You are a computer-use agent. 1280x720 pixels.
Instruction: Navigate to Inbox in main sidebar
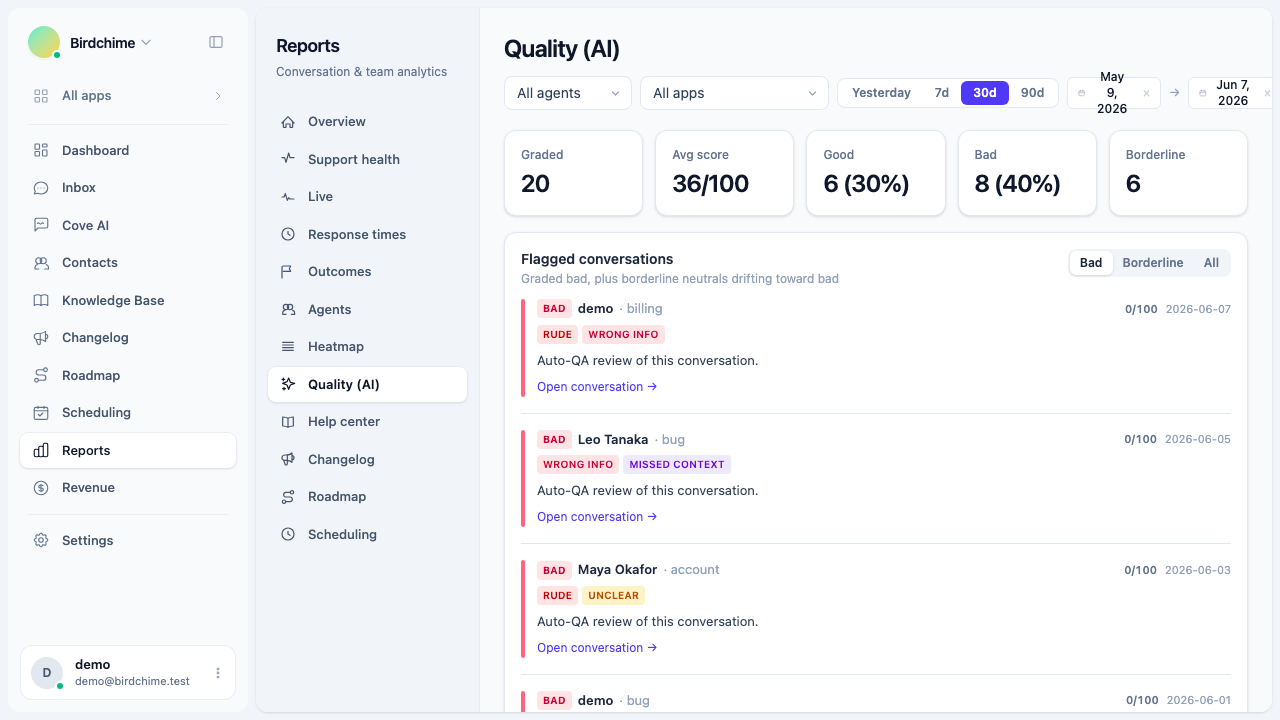point(128,188)
